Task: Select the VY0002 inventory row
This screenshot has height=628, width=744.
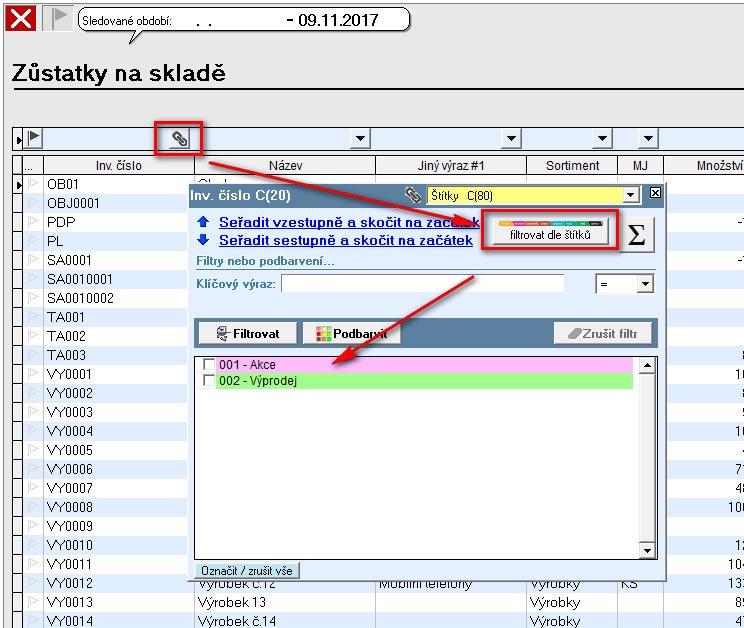Action: click(x=115, y=393)
